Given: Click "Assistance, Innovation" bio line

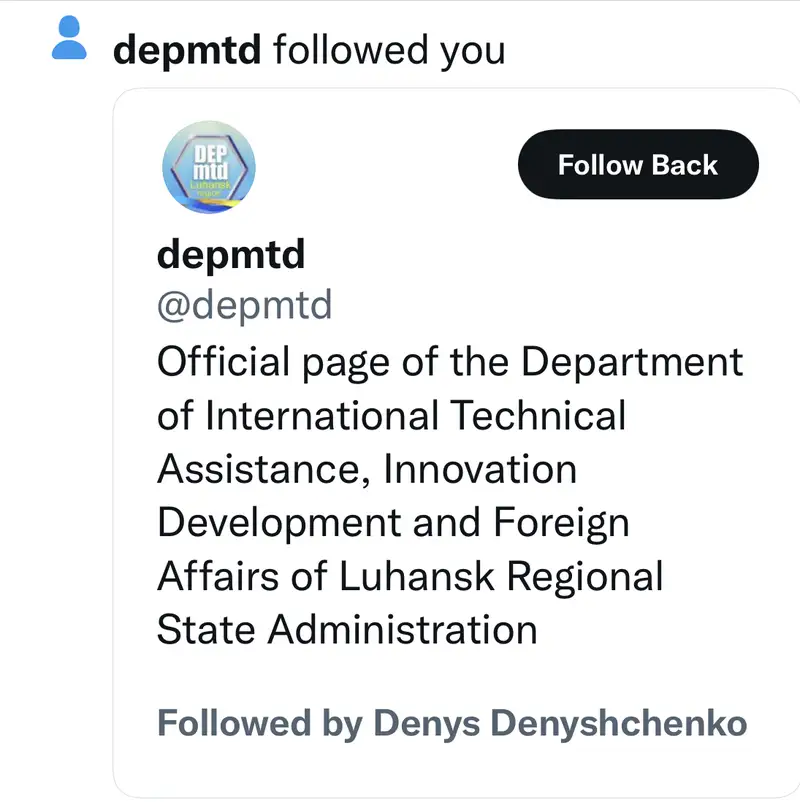Looking at the screenshot, I should [x=367, y=469].
